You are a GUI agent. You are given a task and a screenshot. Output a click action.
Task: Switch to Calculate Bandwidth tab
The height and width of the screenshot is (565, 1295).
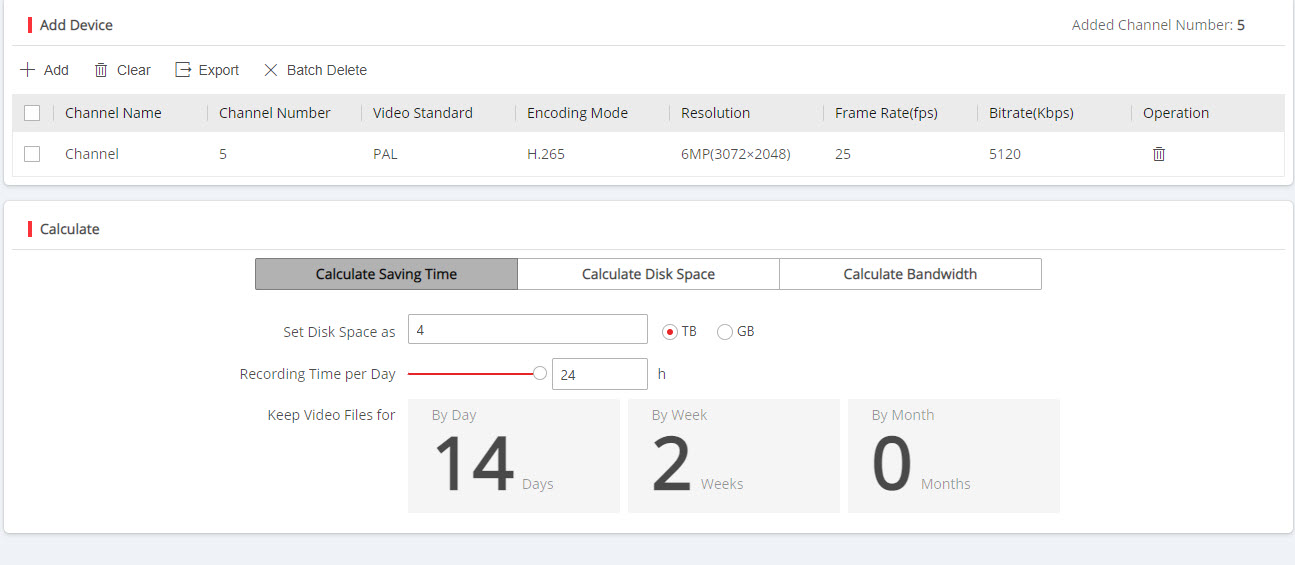pos(910,274)
